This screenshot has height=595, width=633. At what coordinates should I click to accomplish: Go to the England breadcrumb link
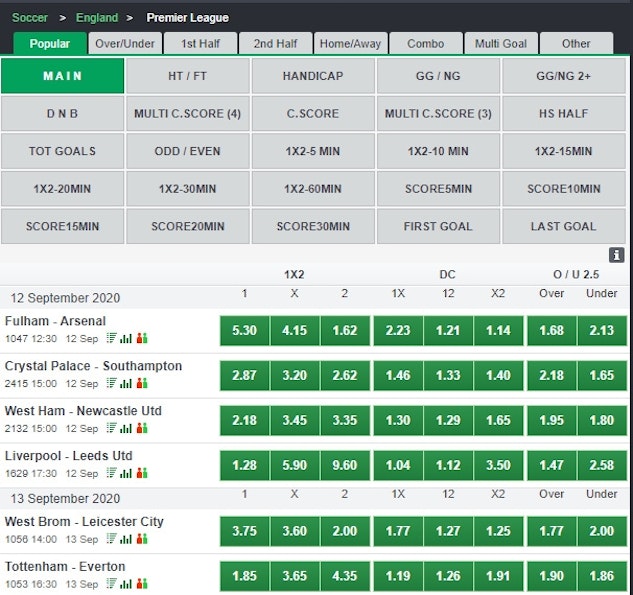pyautogui.click(x=97, y=18)
